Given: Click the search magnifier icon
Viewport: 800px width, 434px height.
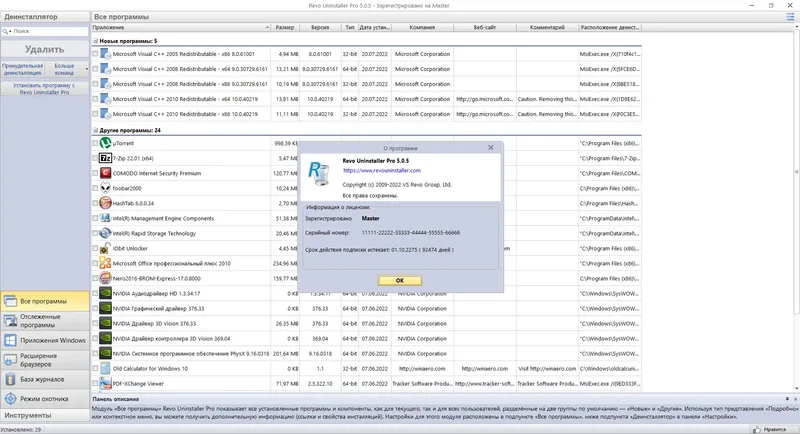Looking at the screenshot, I should 6,31.
